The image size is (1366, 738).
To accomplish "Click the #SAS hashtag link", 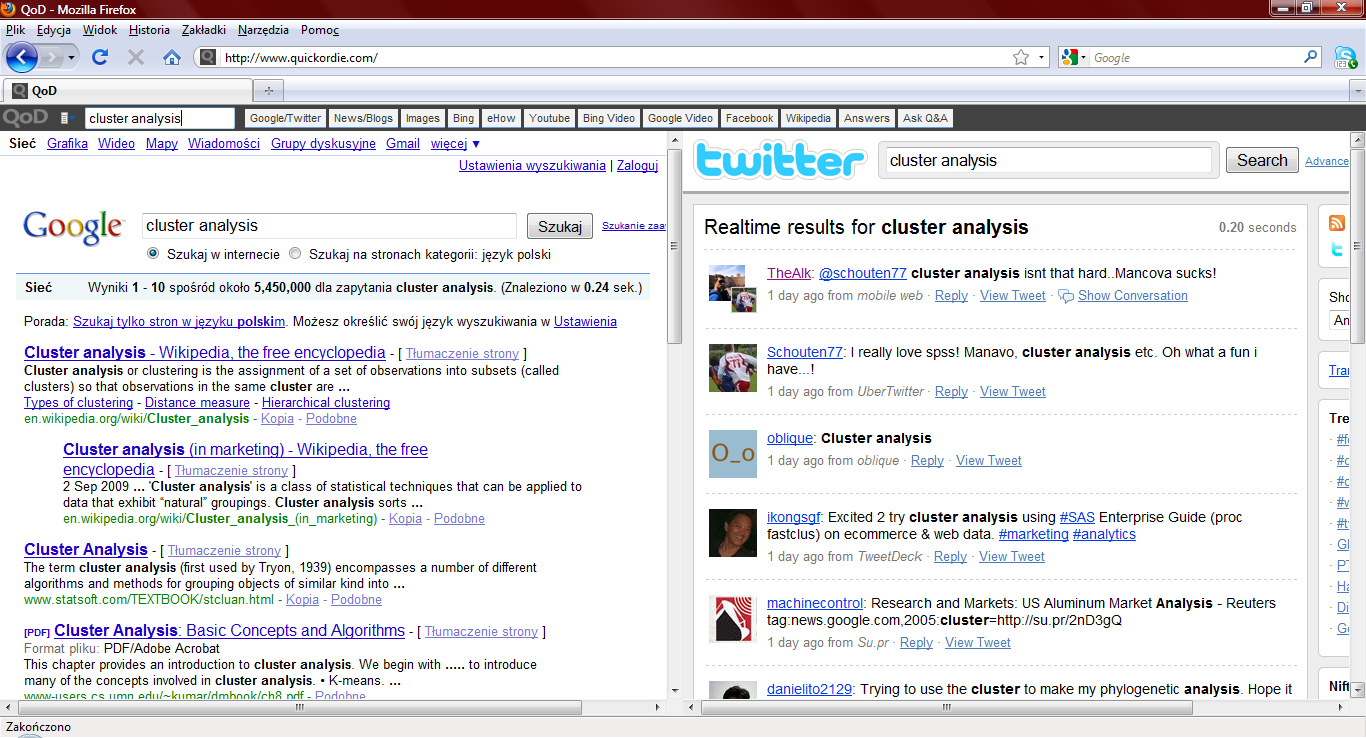I will coord(1077,517).
